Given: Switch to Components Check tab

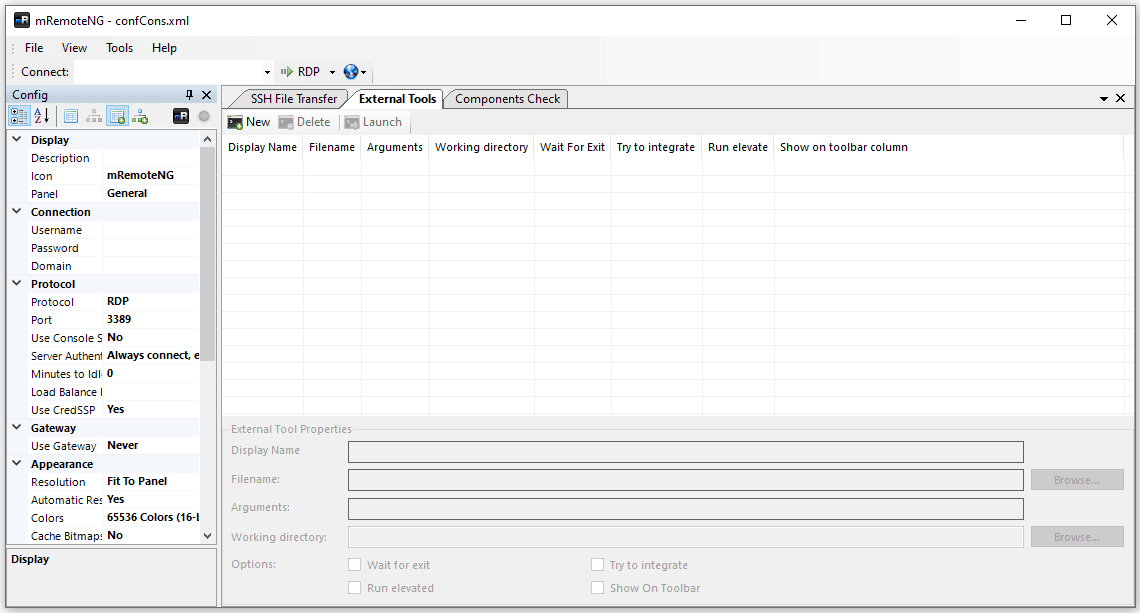Looking at the screenshot, I should (x=507, y=99).
